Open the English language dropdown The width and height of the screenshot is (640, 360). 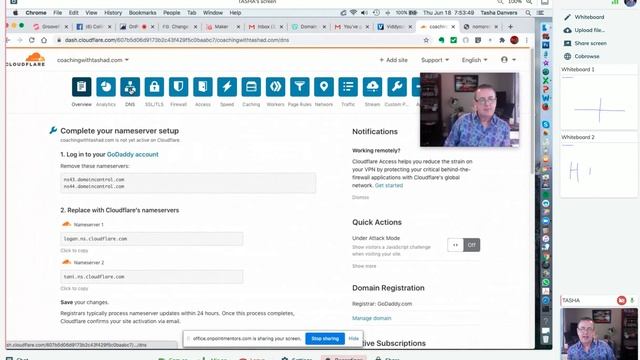474,60
